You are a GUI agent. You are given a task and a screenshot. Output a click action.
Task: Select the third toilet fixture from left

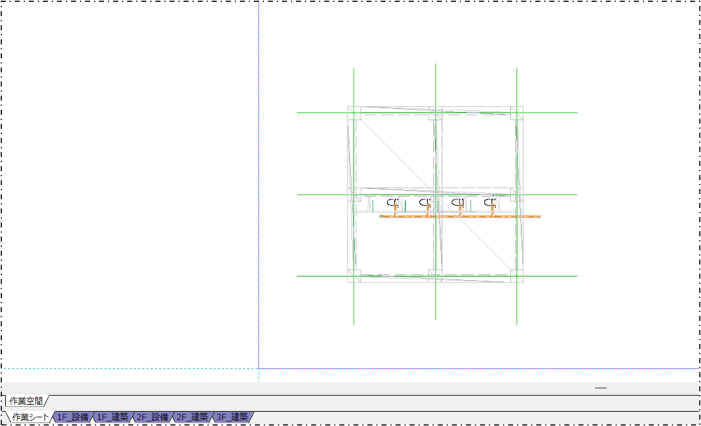tap(458, 204)
